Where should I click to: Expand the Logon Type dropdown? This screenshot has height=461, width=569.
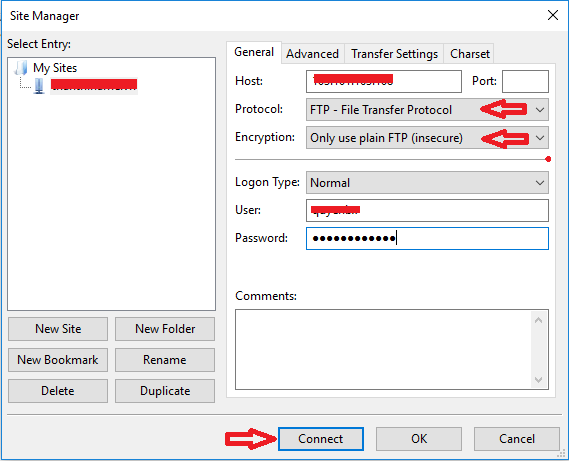tap(427, 183)
